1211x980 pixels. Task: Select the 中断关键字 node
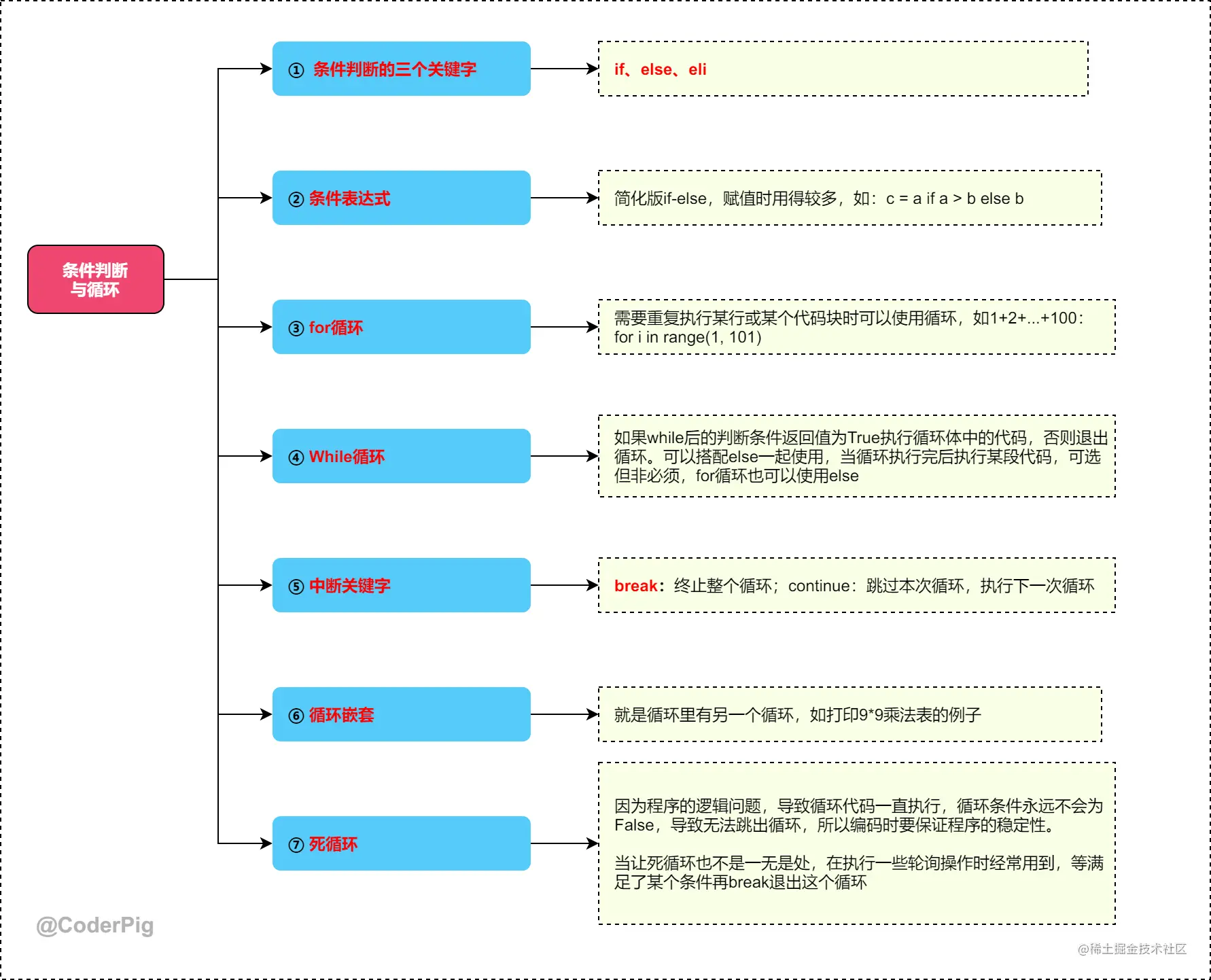click(x=402, y=585)
